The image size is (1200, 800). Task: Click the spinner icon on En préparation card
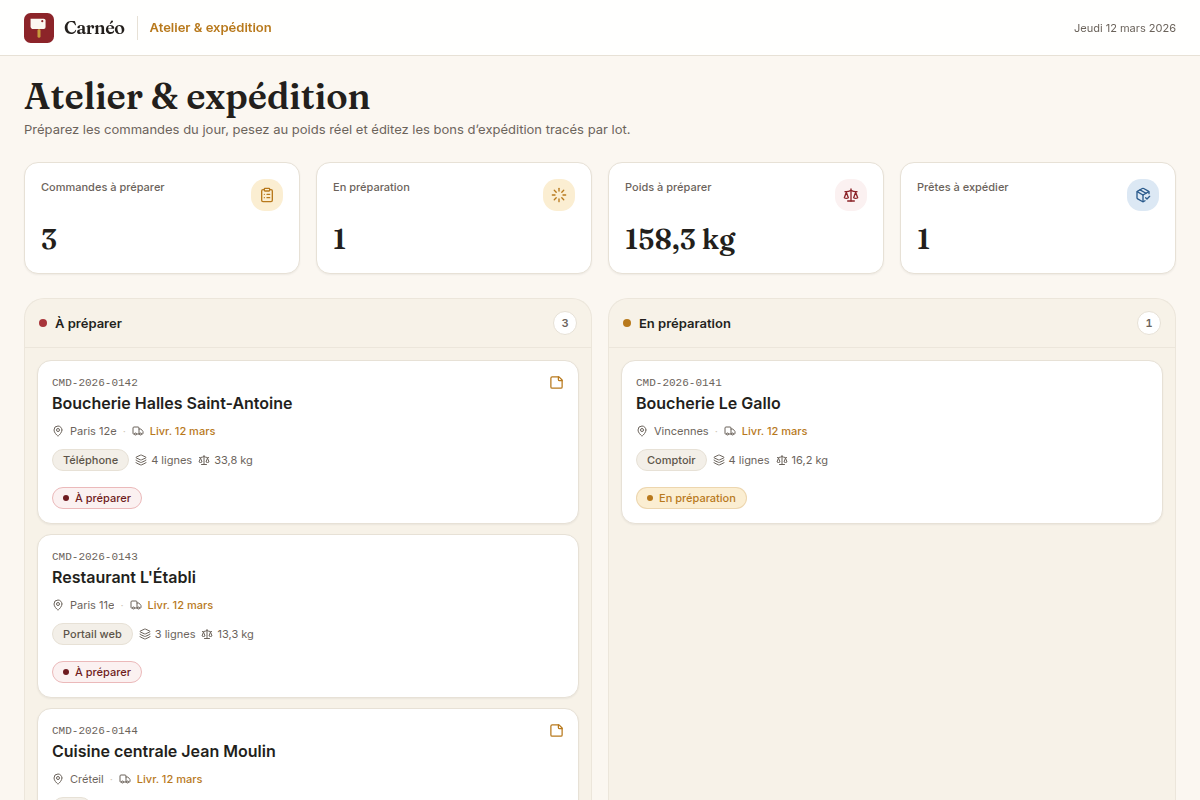click(x=559, y=195)
